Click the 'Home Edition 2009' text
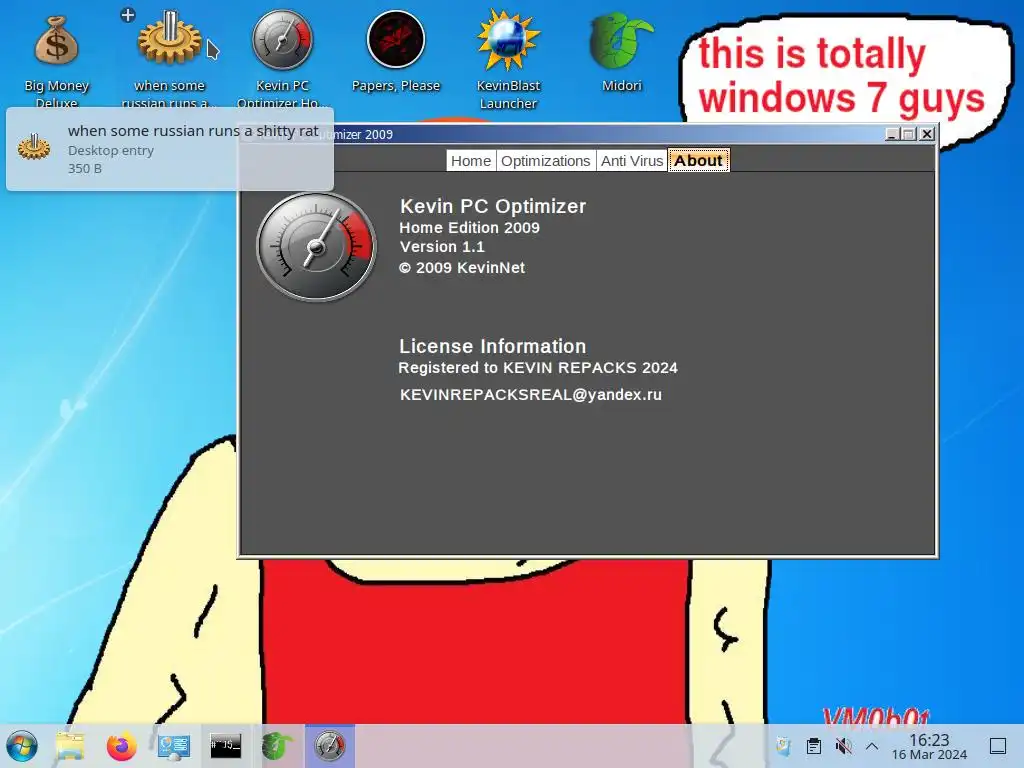This screenshot has width=1024, height=768. (x=470, y=228)
